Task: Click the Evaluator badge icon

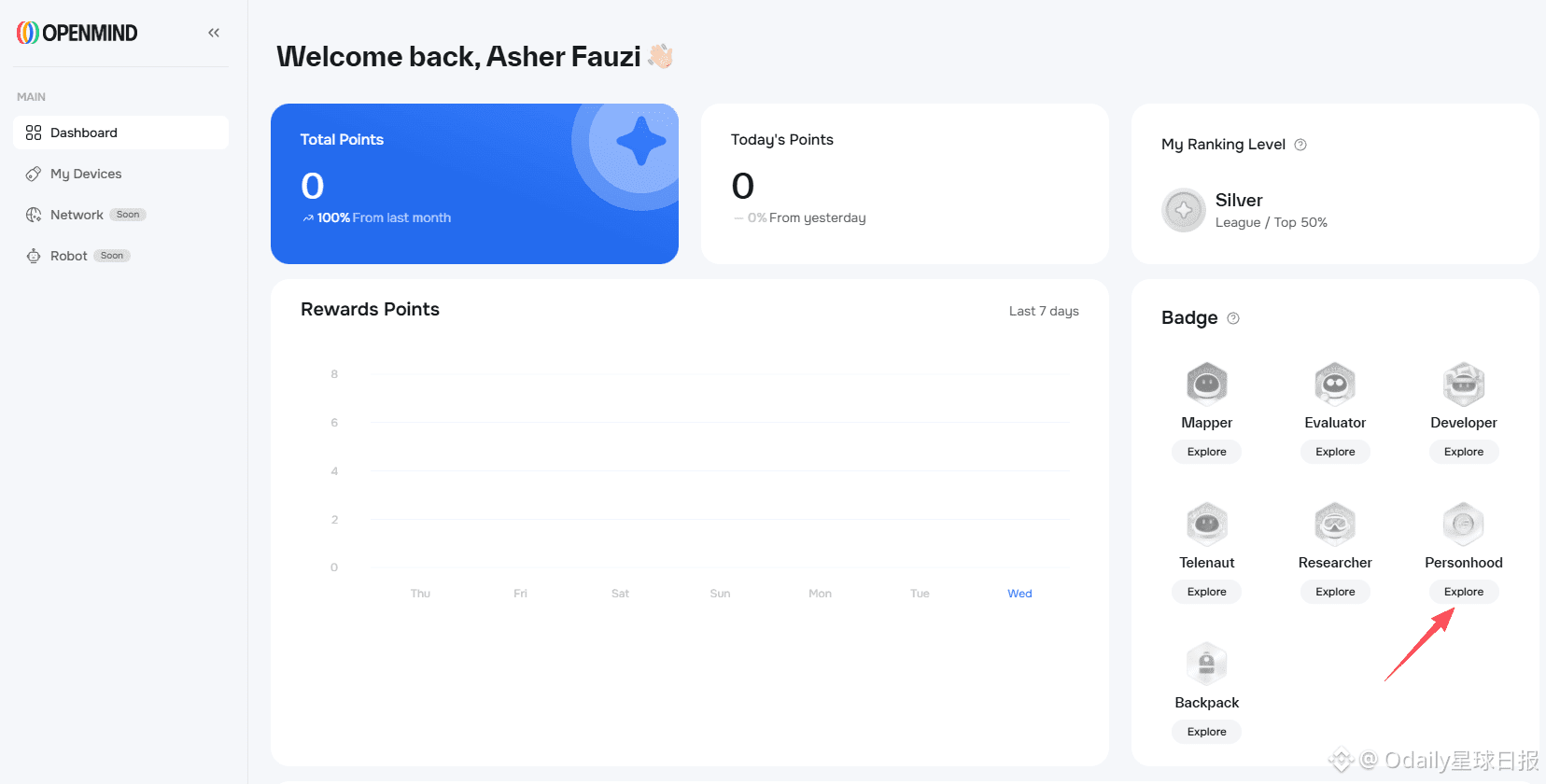Action: [x=1335, y=384]
